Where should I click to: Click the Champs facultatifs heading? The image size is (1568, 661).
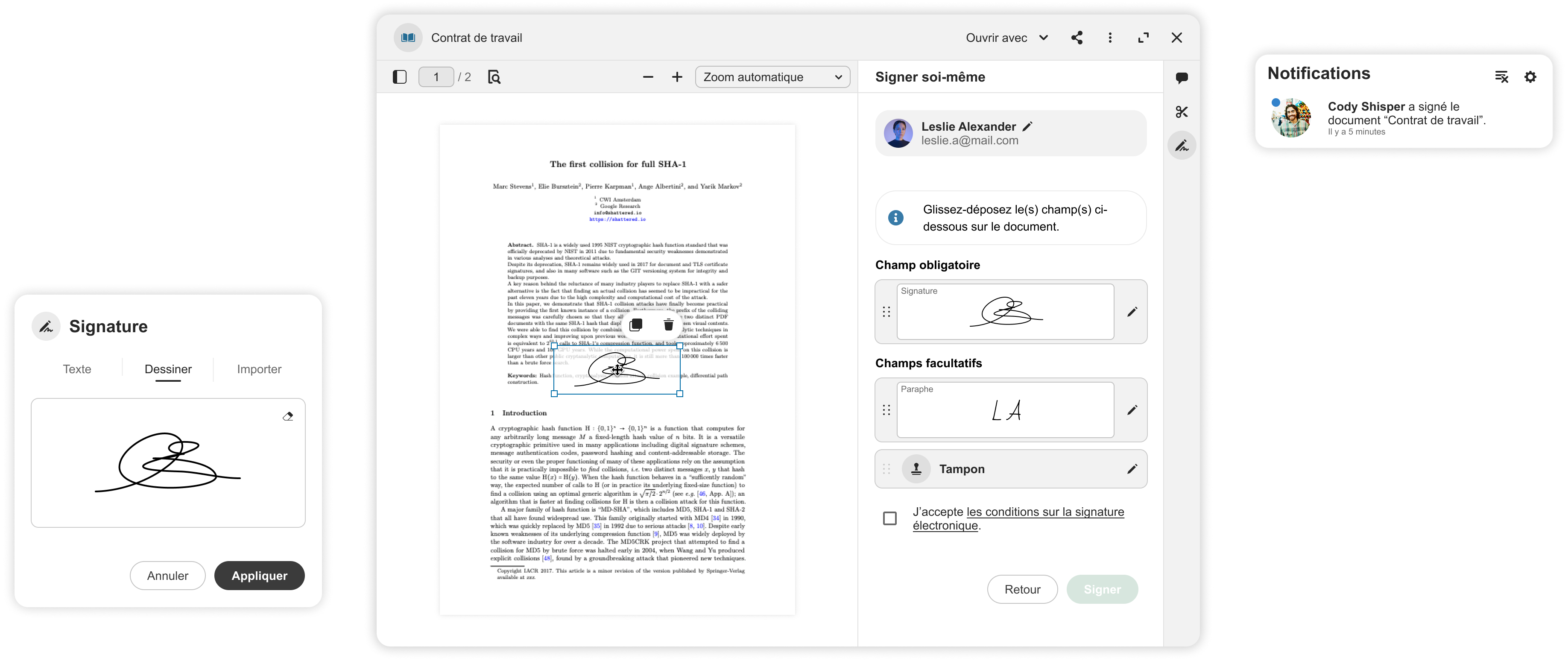tap(928, 363)
